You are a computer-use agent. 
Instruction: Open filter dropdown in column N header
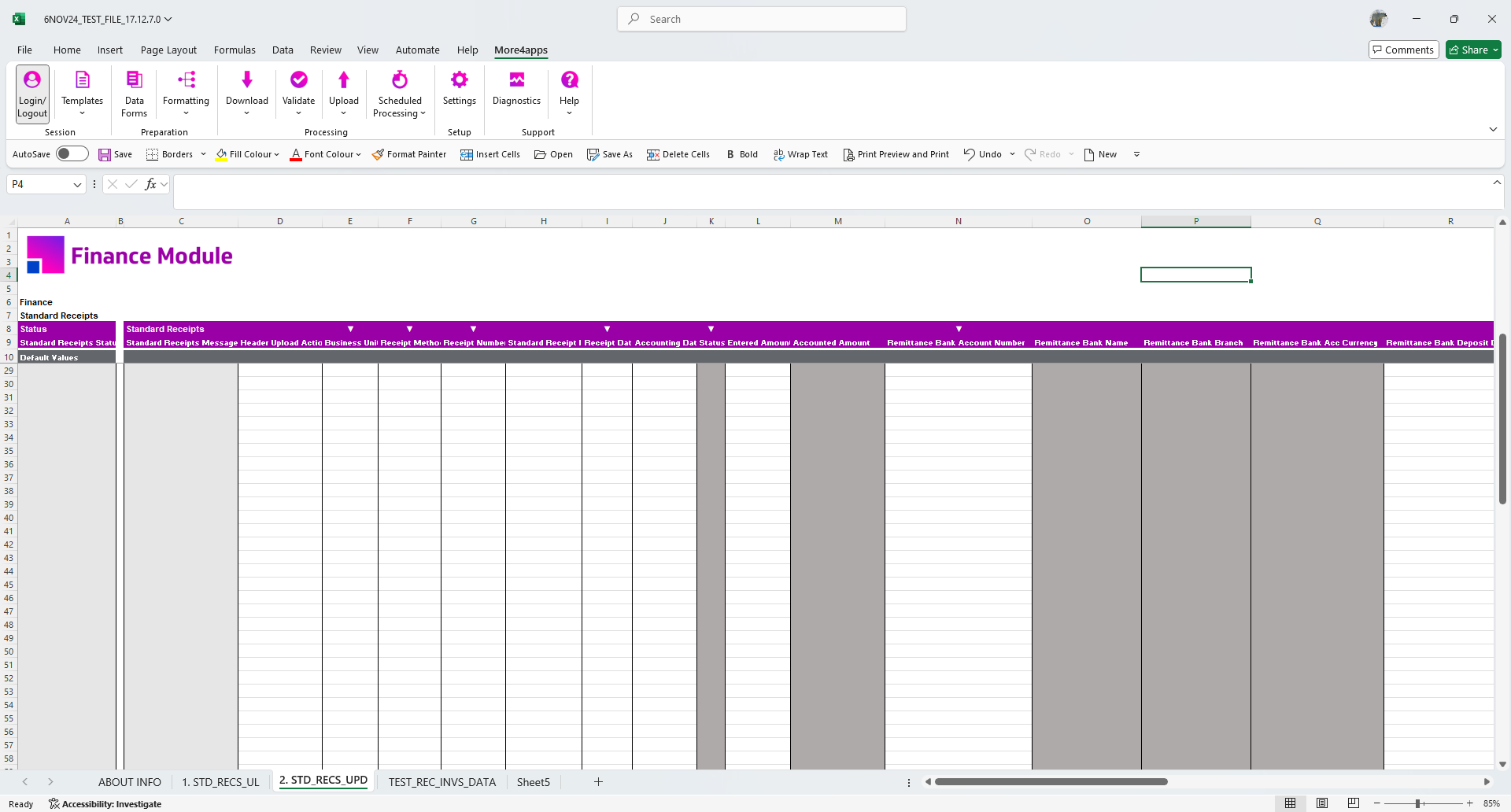[x=959, y=329]
